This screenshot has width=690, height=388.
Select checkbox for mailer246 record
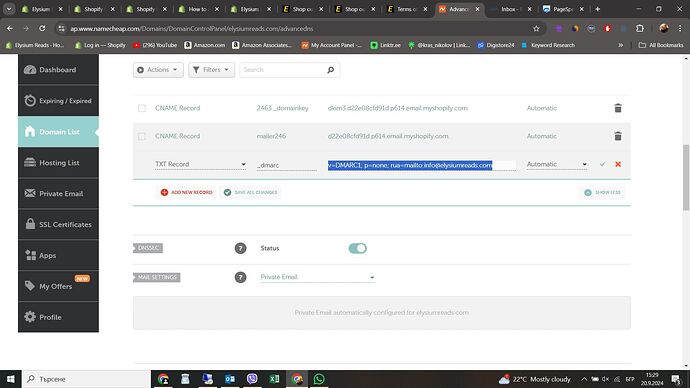(x=142, y=136)
